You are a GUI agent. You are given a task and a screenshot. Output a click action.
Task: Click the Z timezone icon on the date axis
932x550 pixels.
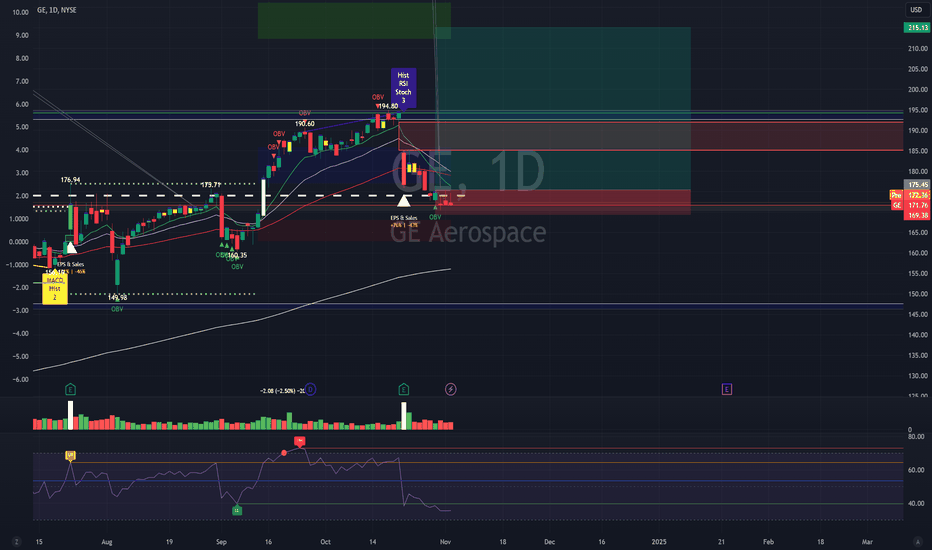point(16,542)
